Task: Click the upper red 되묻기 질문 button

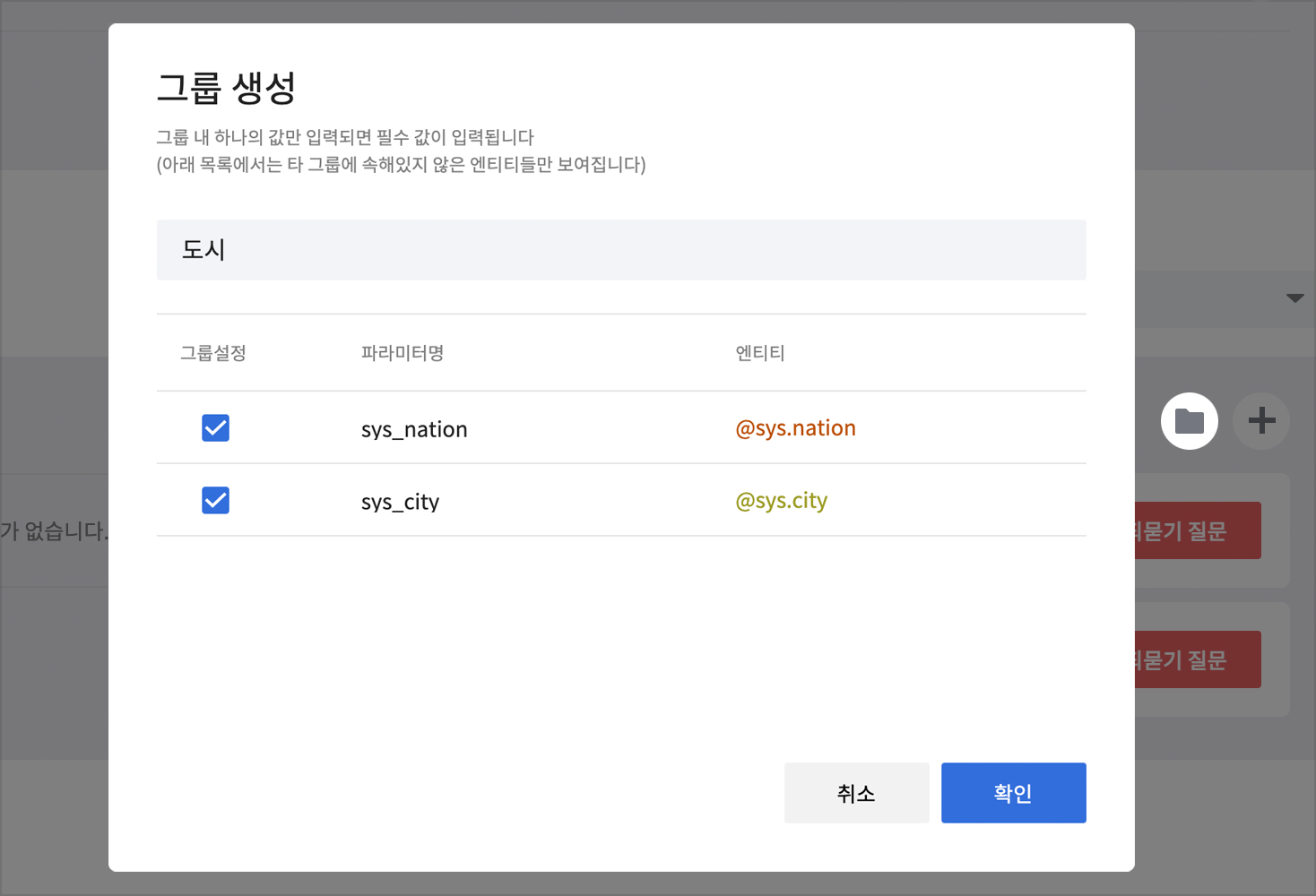Action: click(1198, 531)
